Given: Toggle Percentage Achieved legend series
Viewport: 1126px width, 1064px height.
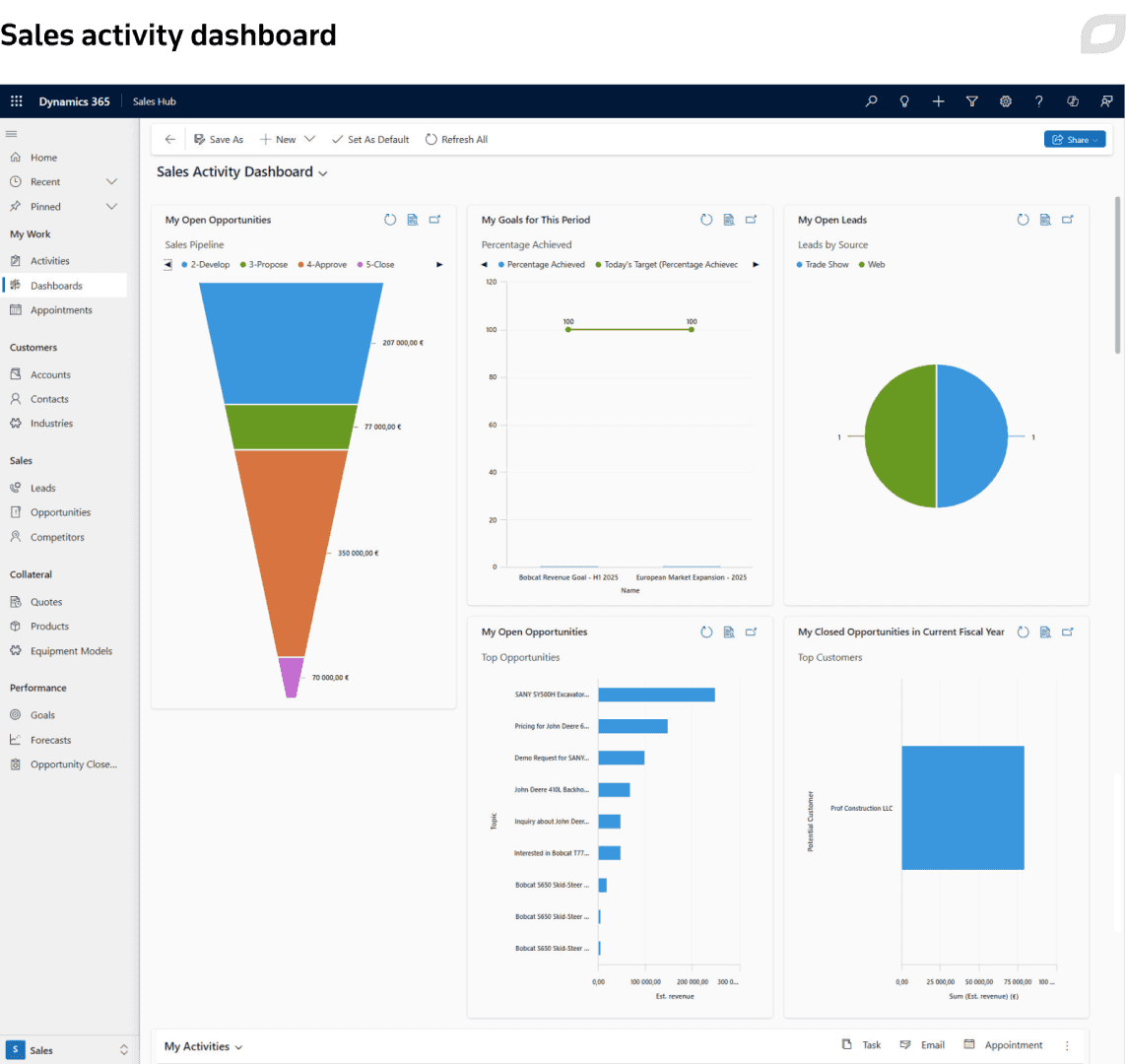Looking at the screenshot, I should click(542, 265).
